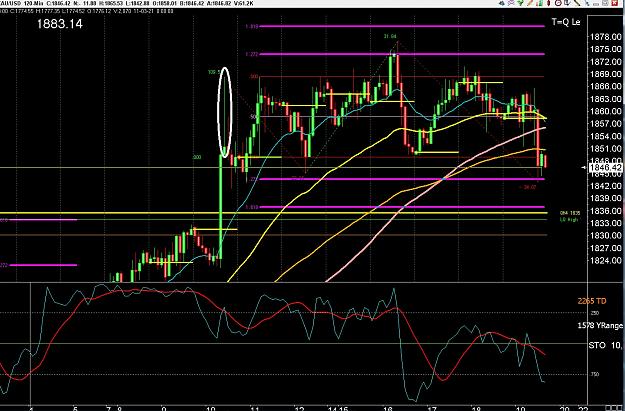Click the 1836.00 price axis label
This screenshot has width=625, height=411.
click(605, 210)
